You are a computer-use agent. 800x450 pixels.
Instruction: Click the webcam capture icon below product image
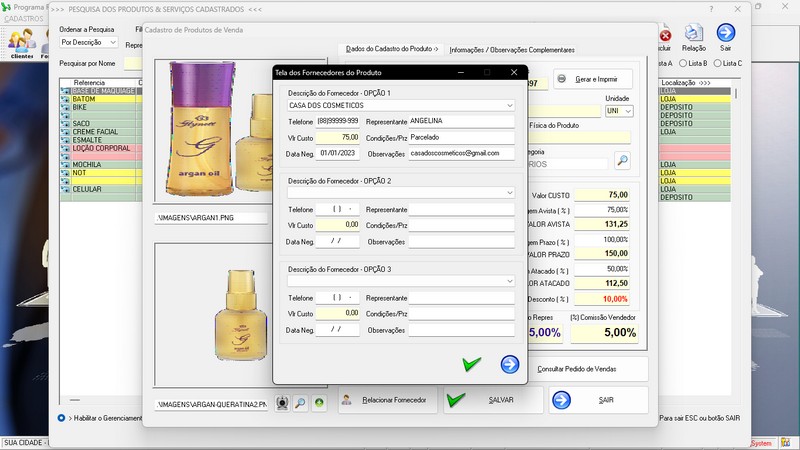[282, 403]
